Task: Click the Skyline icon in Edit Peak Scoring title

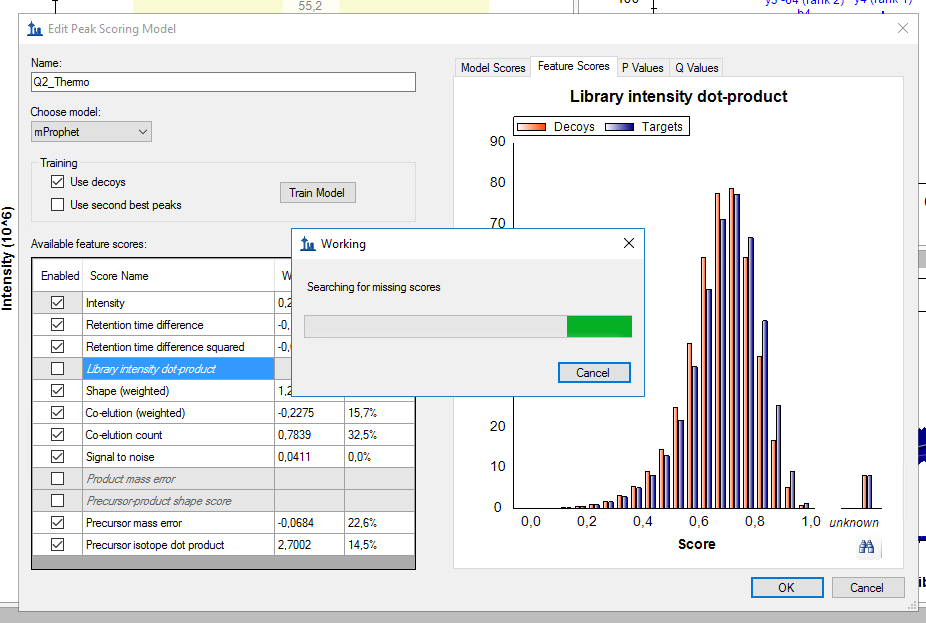Action: tap(35, 29)
